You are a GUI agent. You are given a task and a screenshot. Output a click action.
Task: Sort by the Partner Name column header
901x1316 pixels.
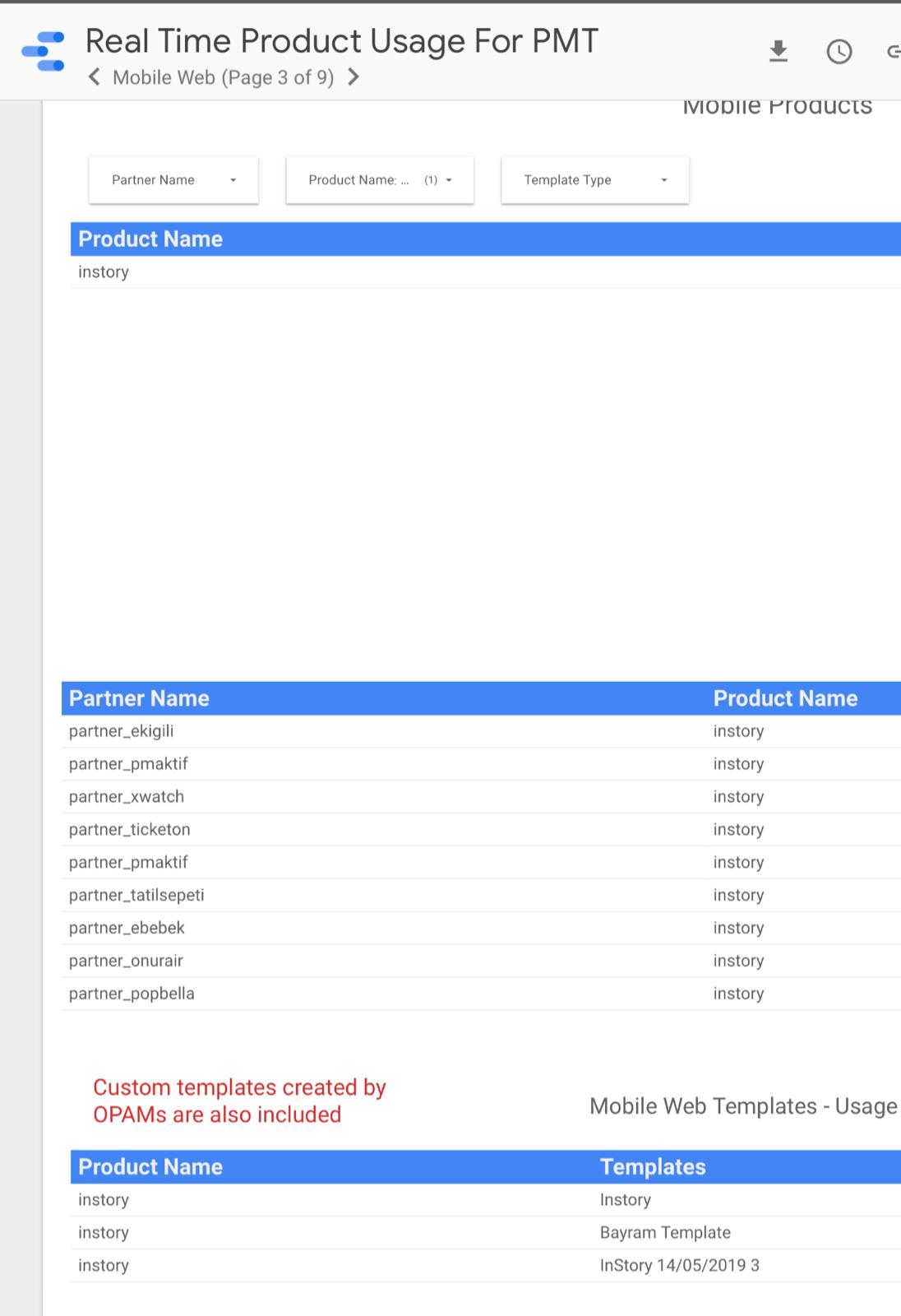(x=139, y=698)
